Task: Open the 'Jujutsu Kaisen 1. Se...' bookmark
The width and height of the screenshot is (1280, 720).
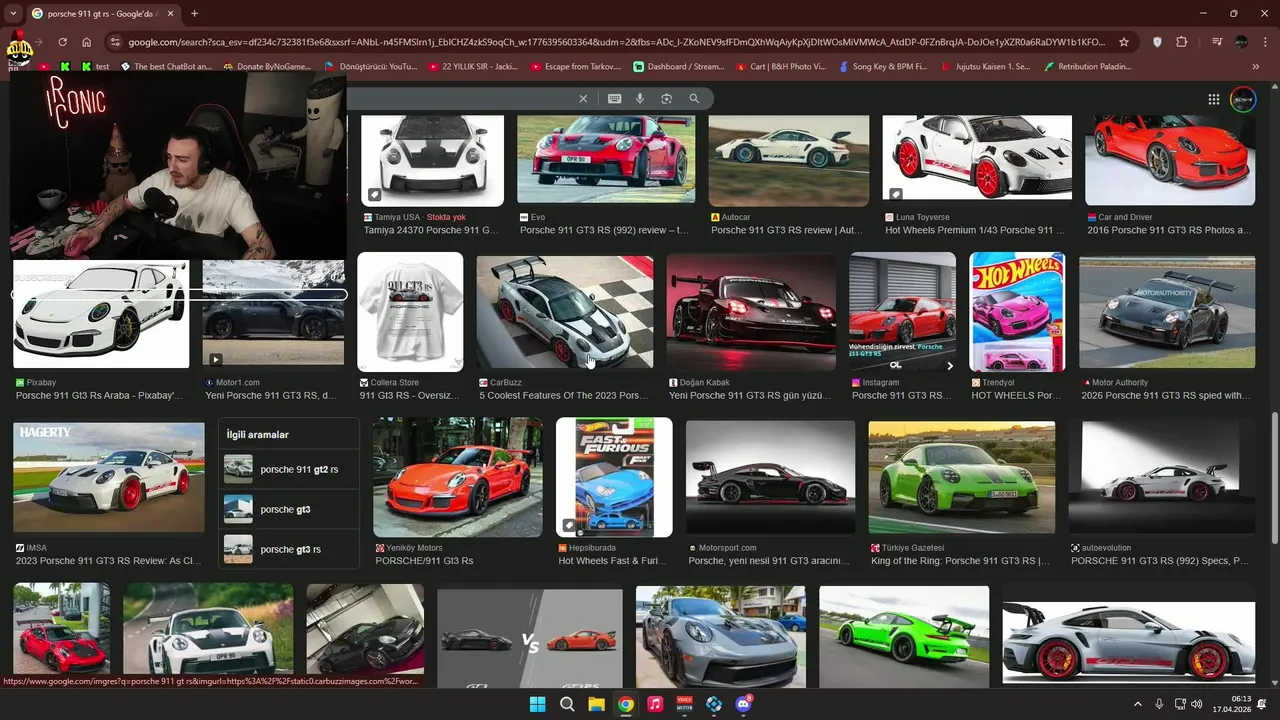Action: (985, 67)
